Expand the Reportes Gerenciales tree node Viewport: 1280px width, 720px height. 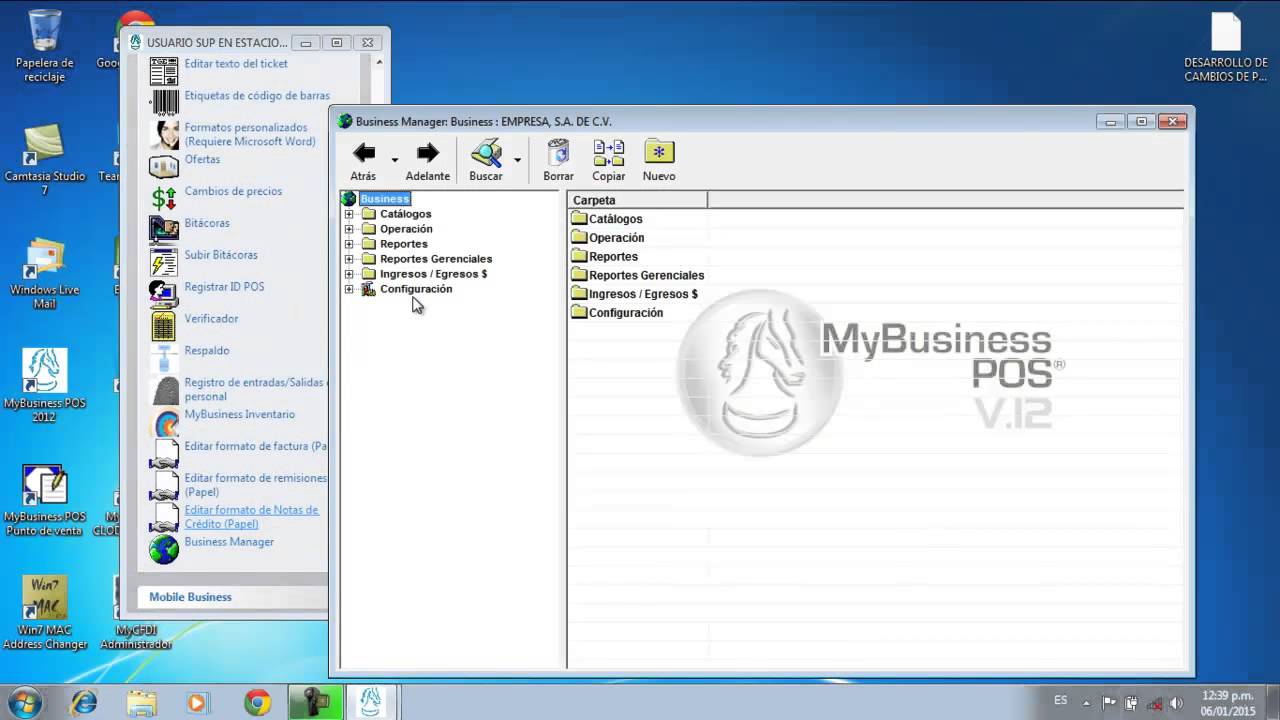point(349,259)
